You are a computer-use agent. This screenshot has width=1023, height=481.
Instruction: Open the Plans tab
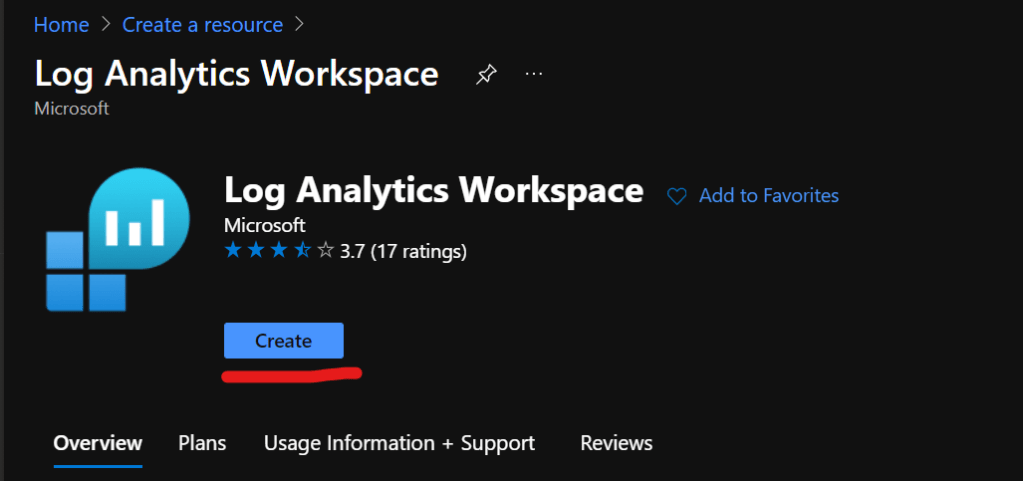pos(202,443)
